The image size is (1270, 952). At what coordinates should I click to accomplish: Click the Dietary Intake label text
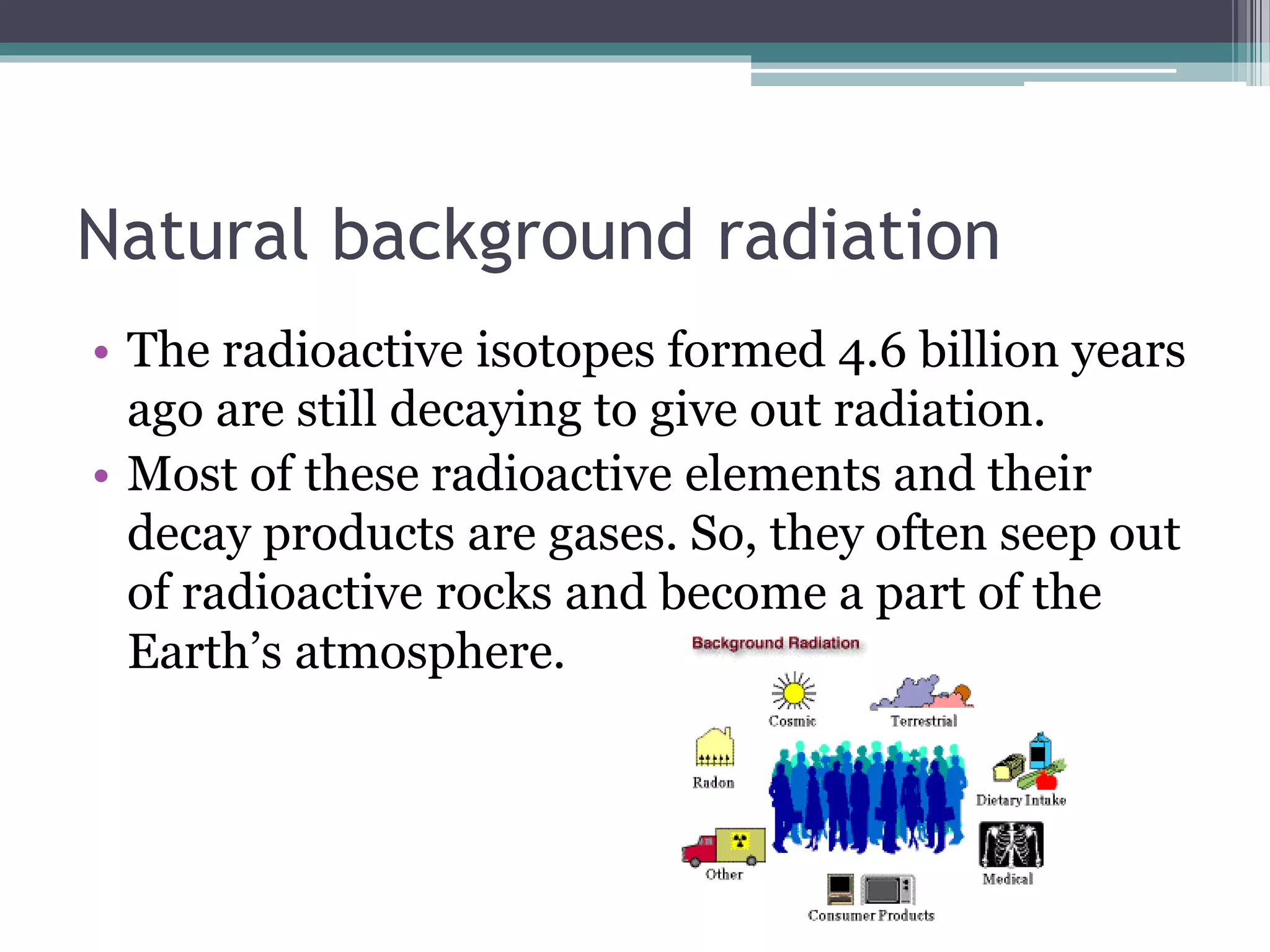pos(1021,800)
